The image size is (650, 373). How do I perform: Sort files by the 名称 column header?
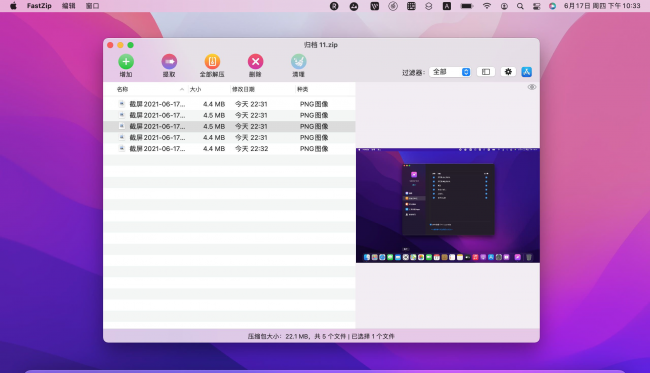pos(123,90)
